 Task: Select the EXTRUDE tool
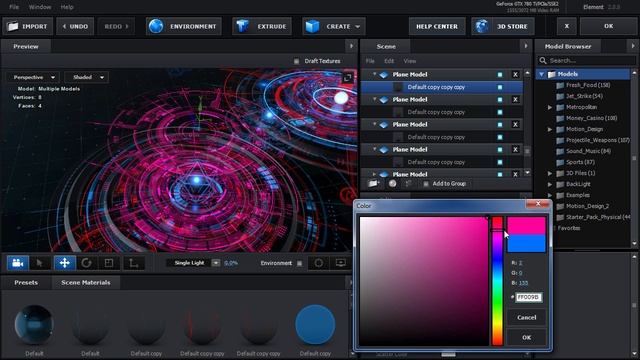[262, 27]
